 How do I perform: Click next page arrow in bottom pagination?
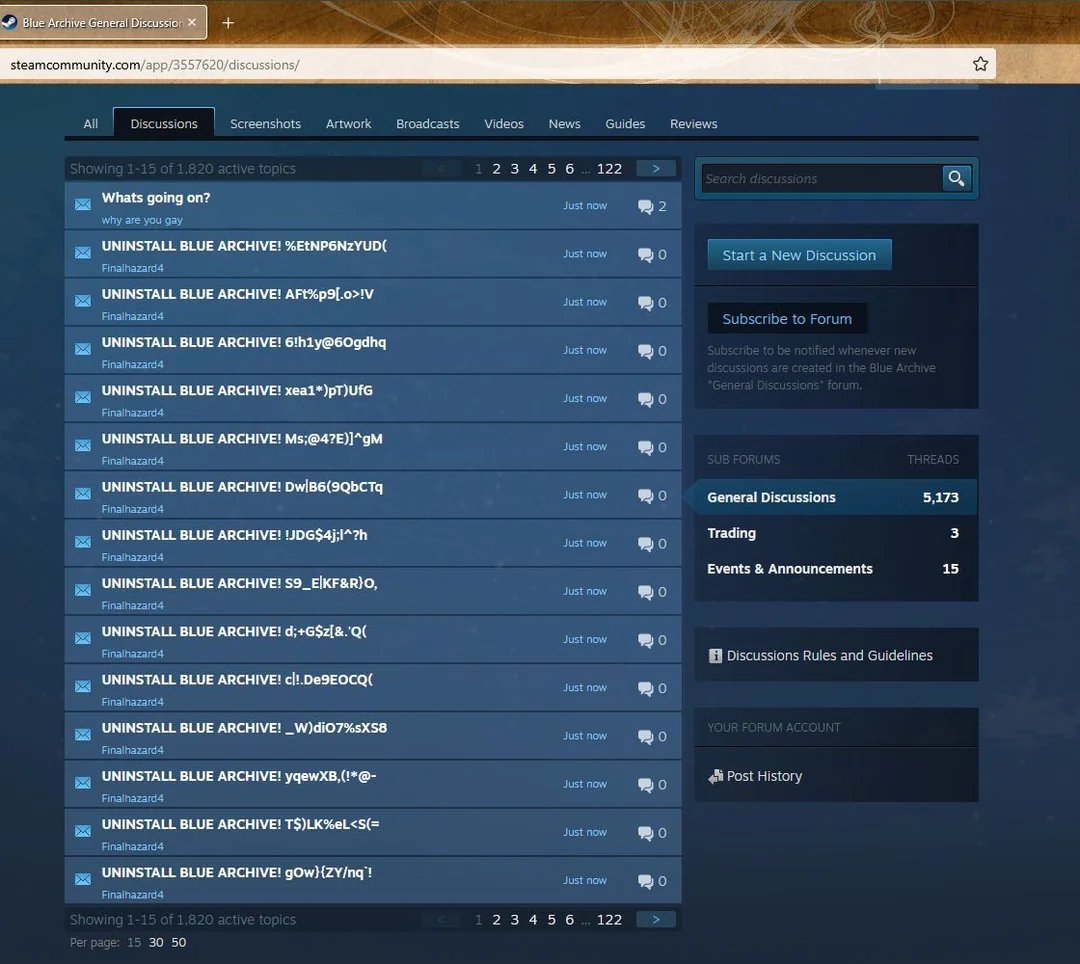656,920
